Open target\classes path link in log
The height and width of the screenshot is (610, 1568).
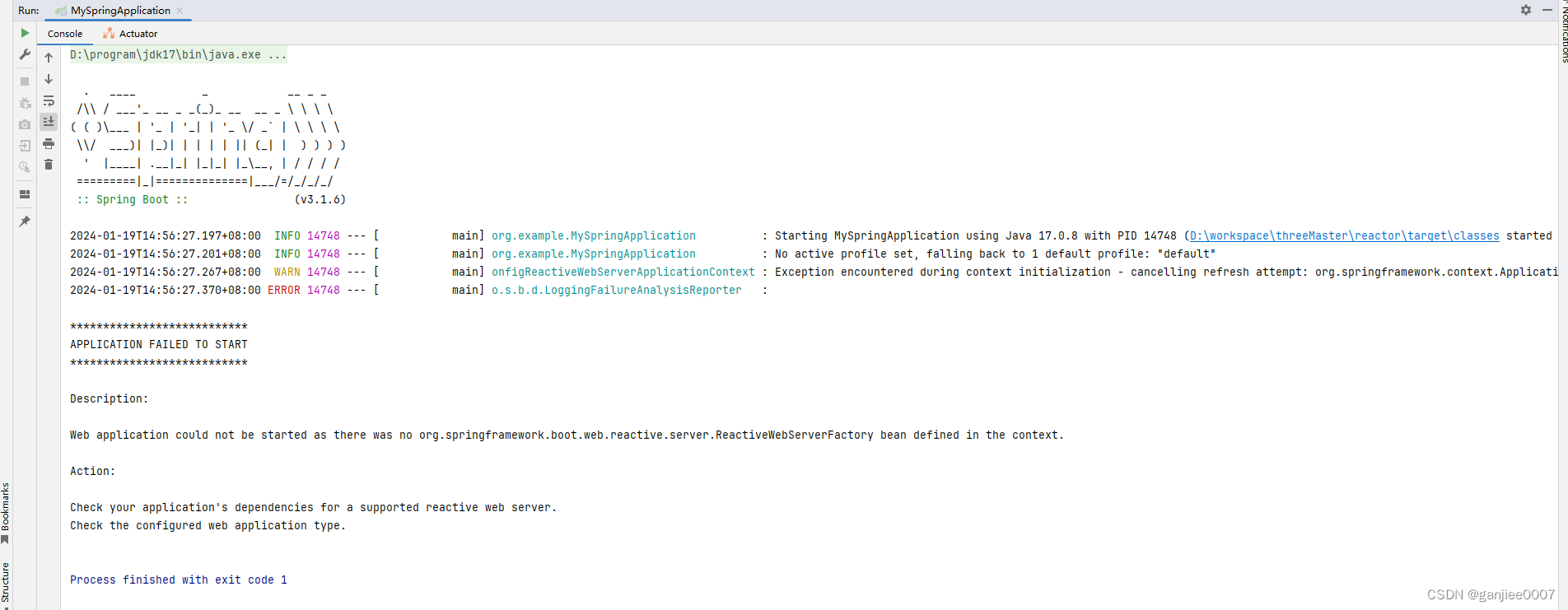(1345, 236)
